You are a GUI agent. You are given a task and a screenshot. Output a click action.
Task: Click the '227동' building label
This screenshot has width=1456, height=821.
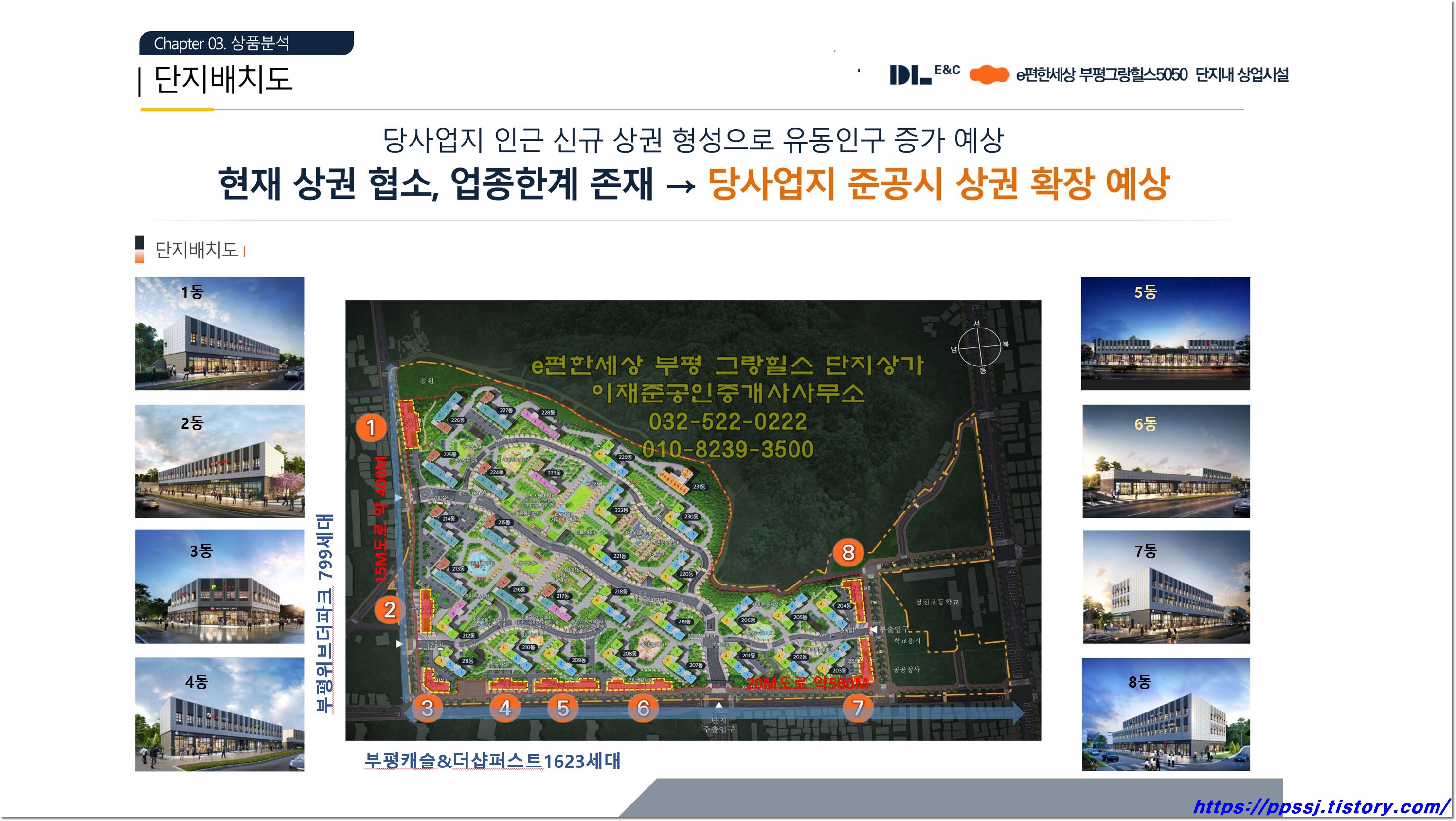(x=506, y=411)
